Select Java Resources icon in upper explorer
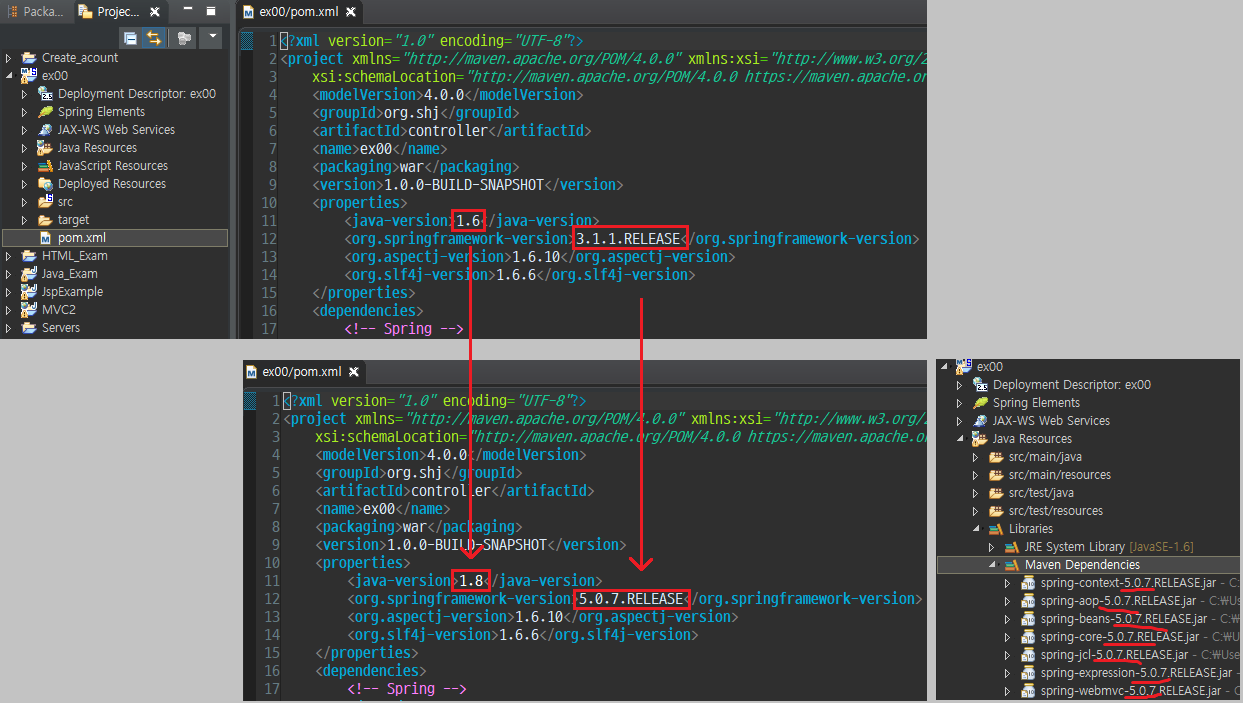The width and height of the screenshot is (1243, 703). [x=45, y=148]
